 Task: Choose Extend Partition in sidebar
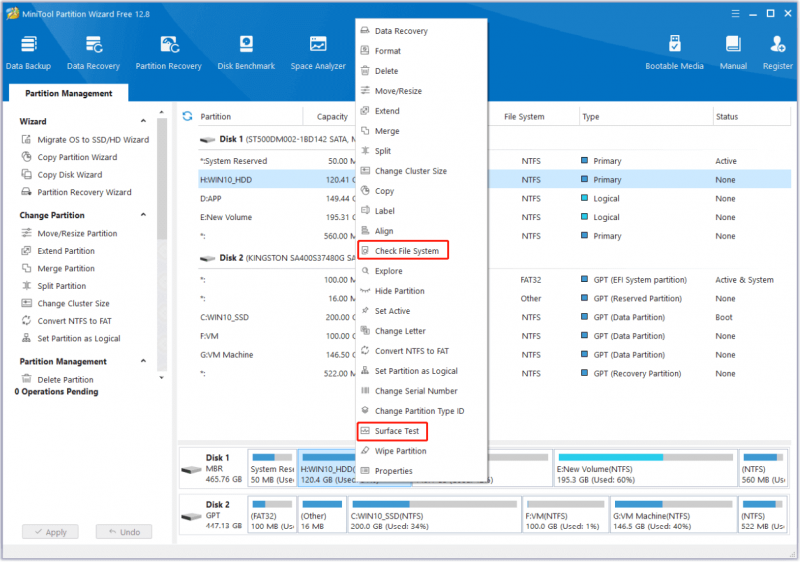point(58,251)
